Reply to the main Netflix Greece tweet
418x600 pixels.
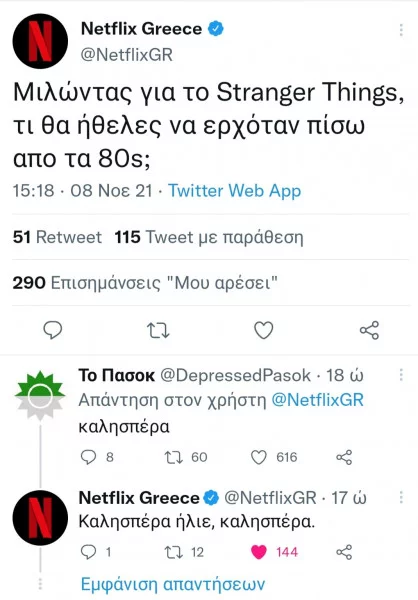(52, 330)
